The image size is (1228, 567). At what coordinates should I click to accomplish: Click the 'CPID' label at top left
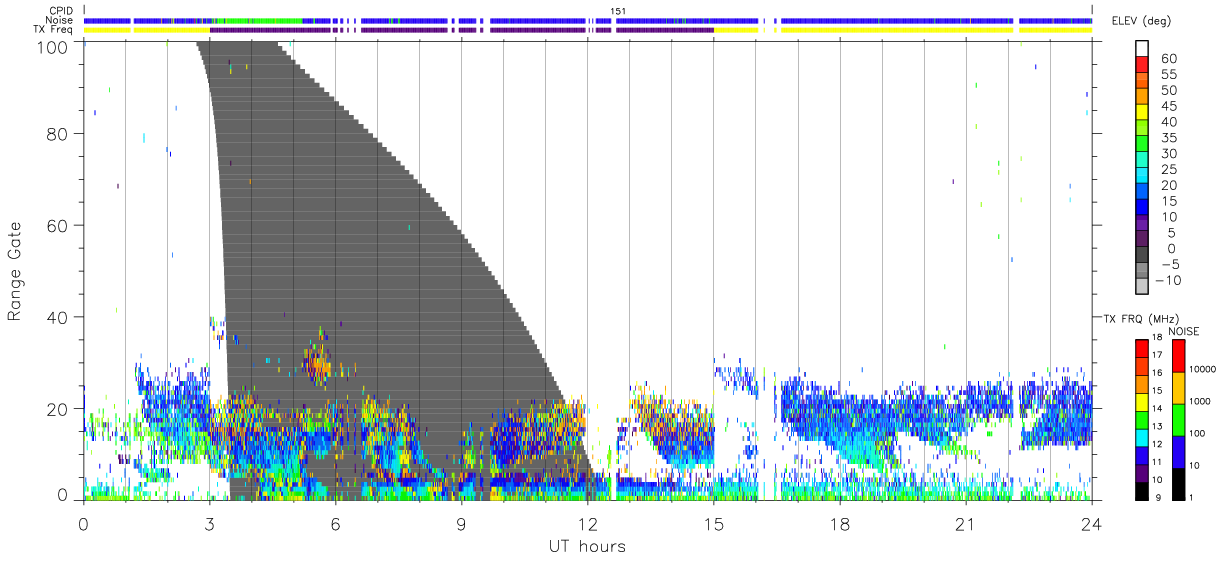click(x=60, y=12)
